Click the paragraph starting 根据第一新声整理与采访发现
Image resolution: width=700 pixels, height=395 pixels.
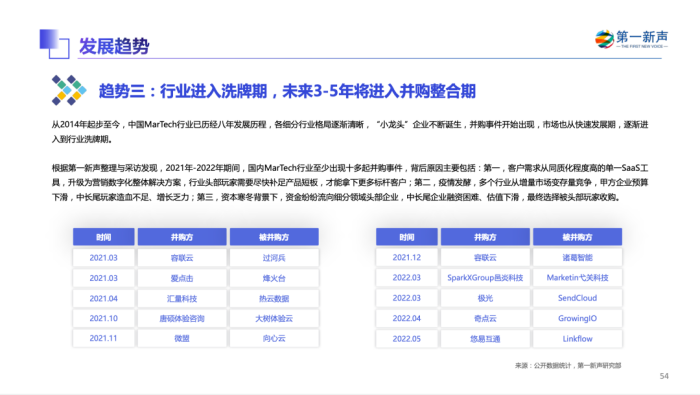pos(350,183)
